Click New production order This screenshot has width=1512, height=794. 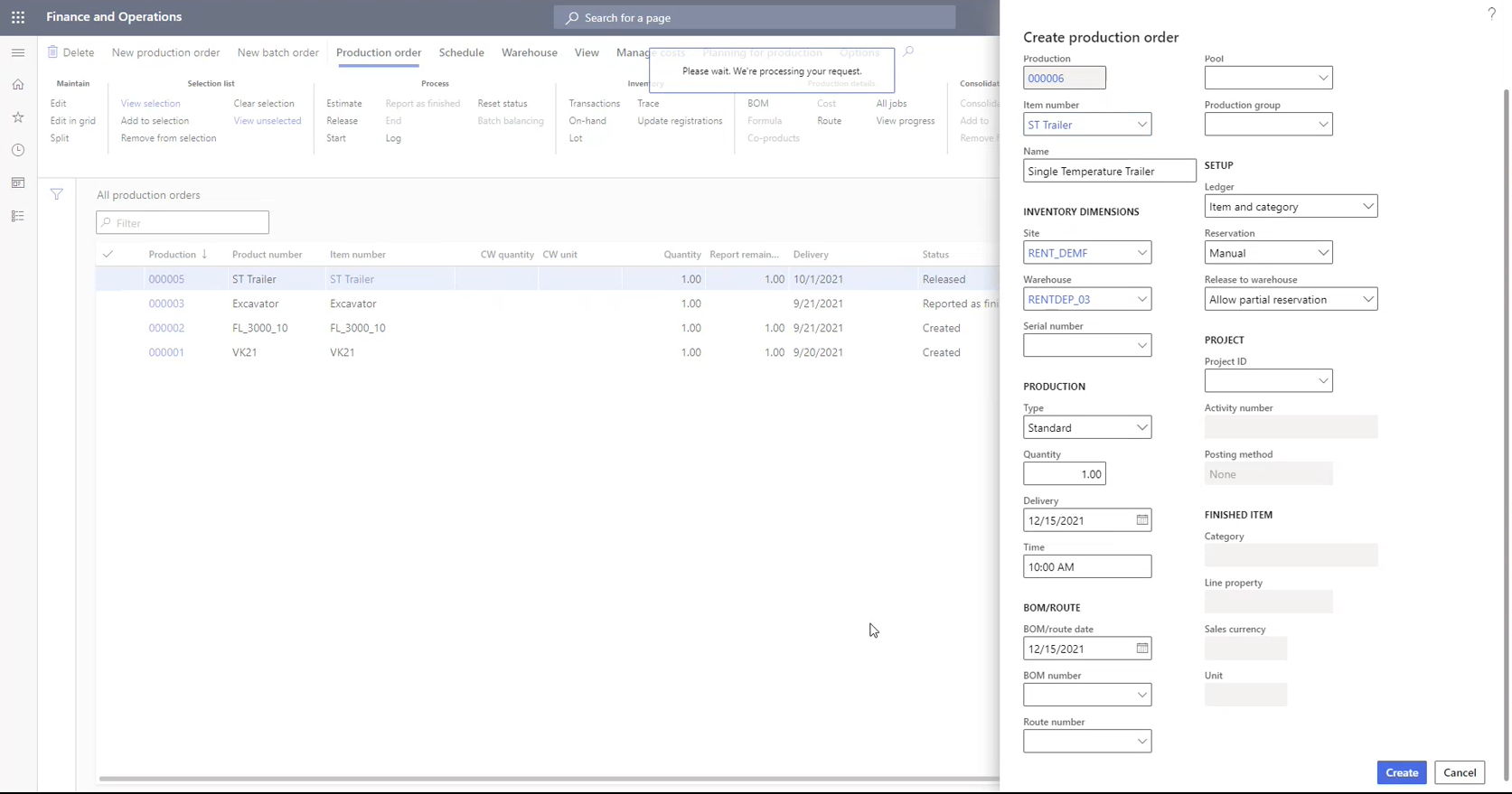(166, 52)
